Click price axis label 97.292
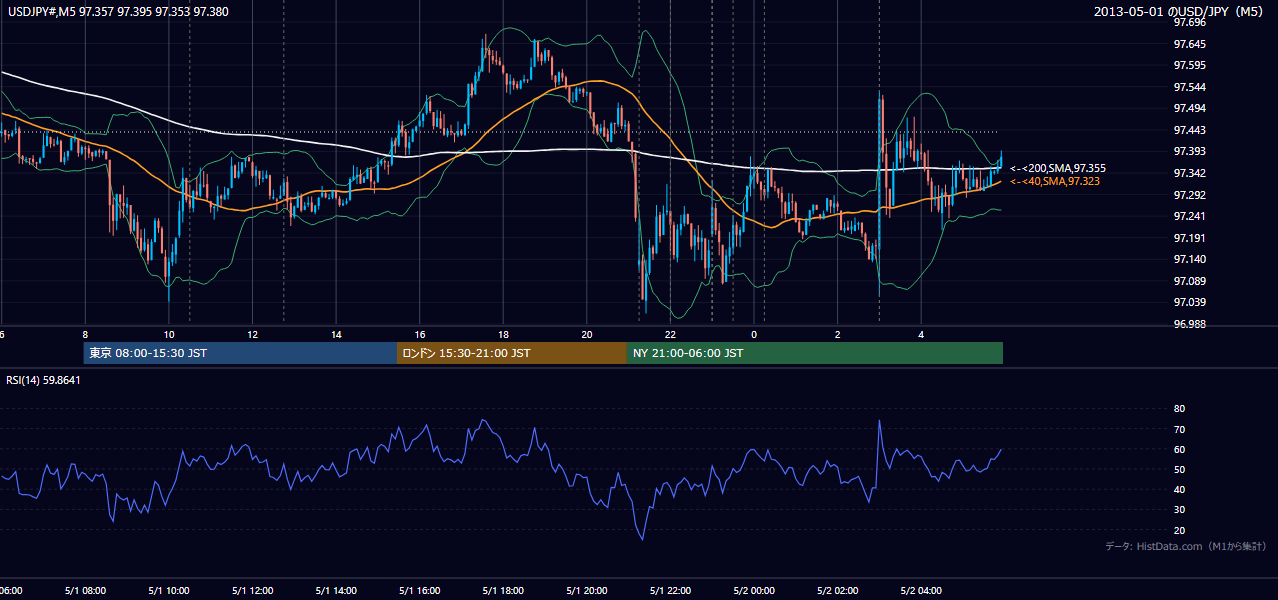 [x=1190, y=195]
